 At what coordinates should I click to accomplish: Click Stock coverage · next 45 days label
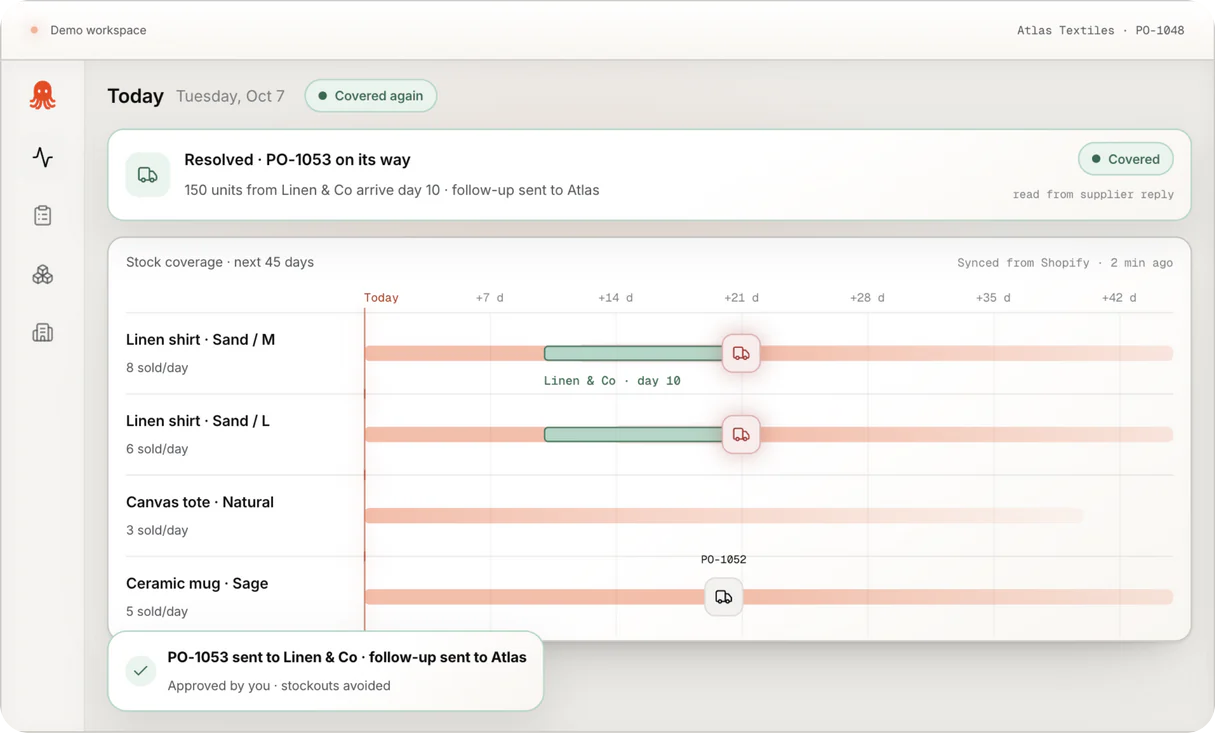coord(220,262)
